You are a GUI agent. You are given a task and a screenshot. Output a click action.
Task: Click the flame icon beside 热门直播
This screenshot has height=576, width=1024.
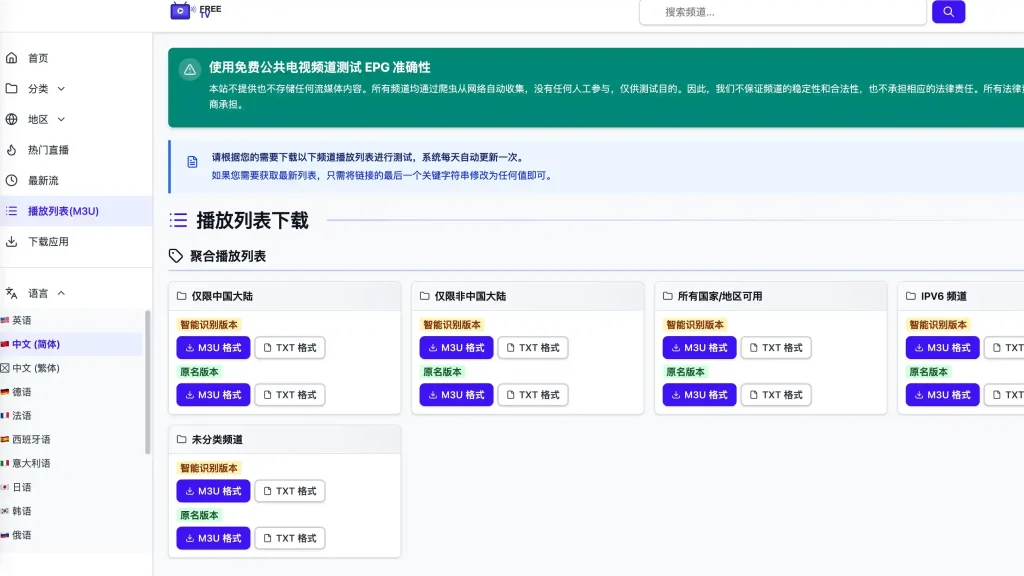point(12,150)
